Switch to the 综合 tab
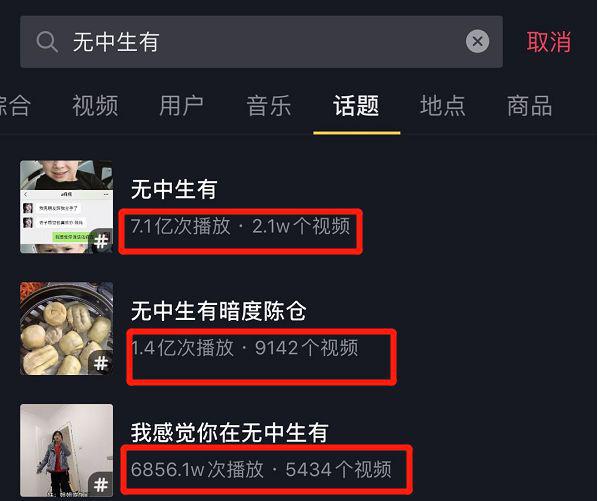 click(x=14, y=106)
